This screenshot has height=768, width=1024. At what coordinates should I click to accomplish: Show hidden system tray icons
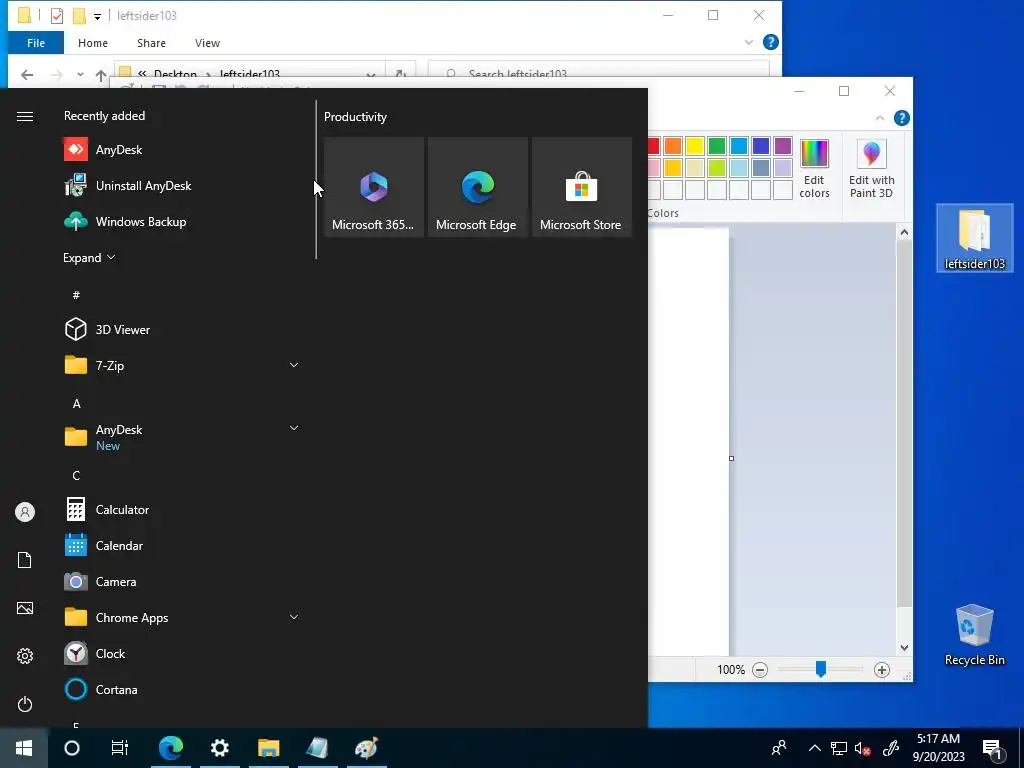click(x=814, y=748)
